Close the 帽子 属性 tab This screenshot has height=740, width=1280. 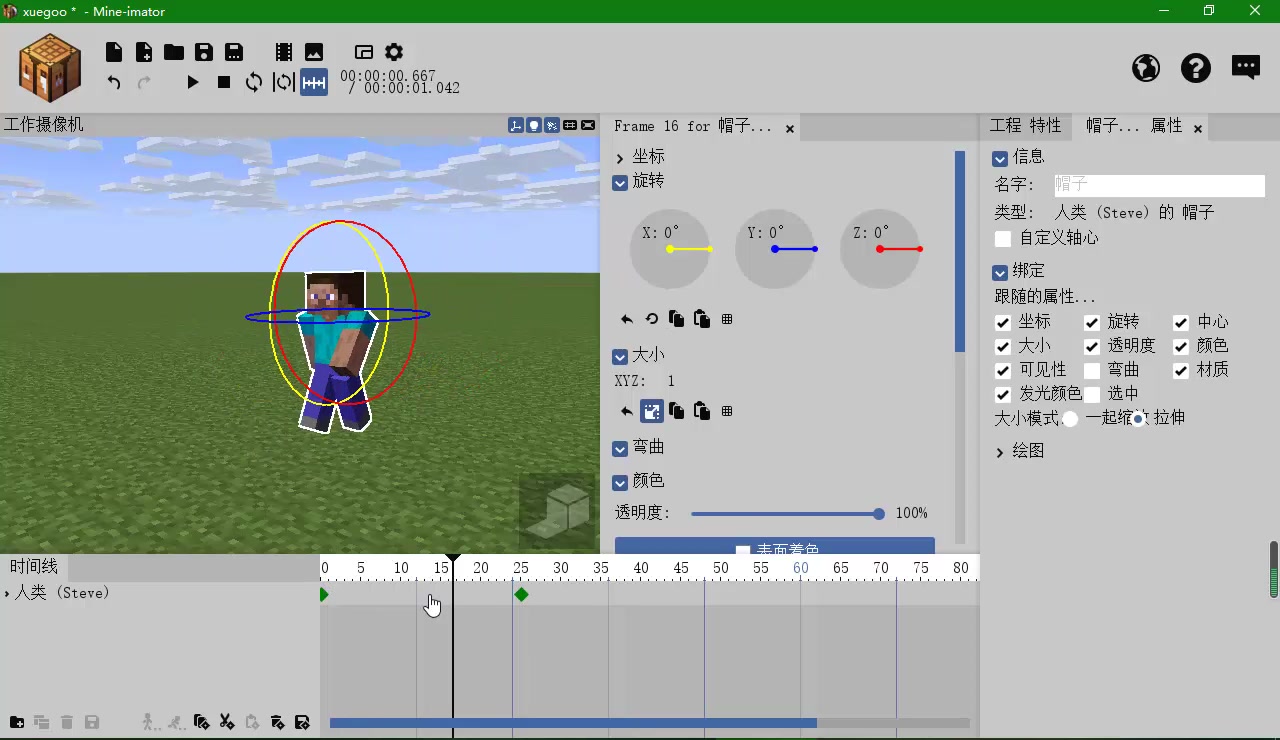(x=1198, y=128)
